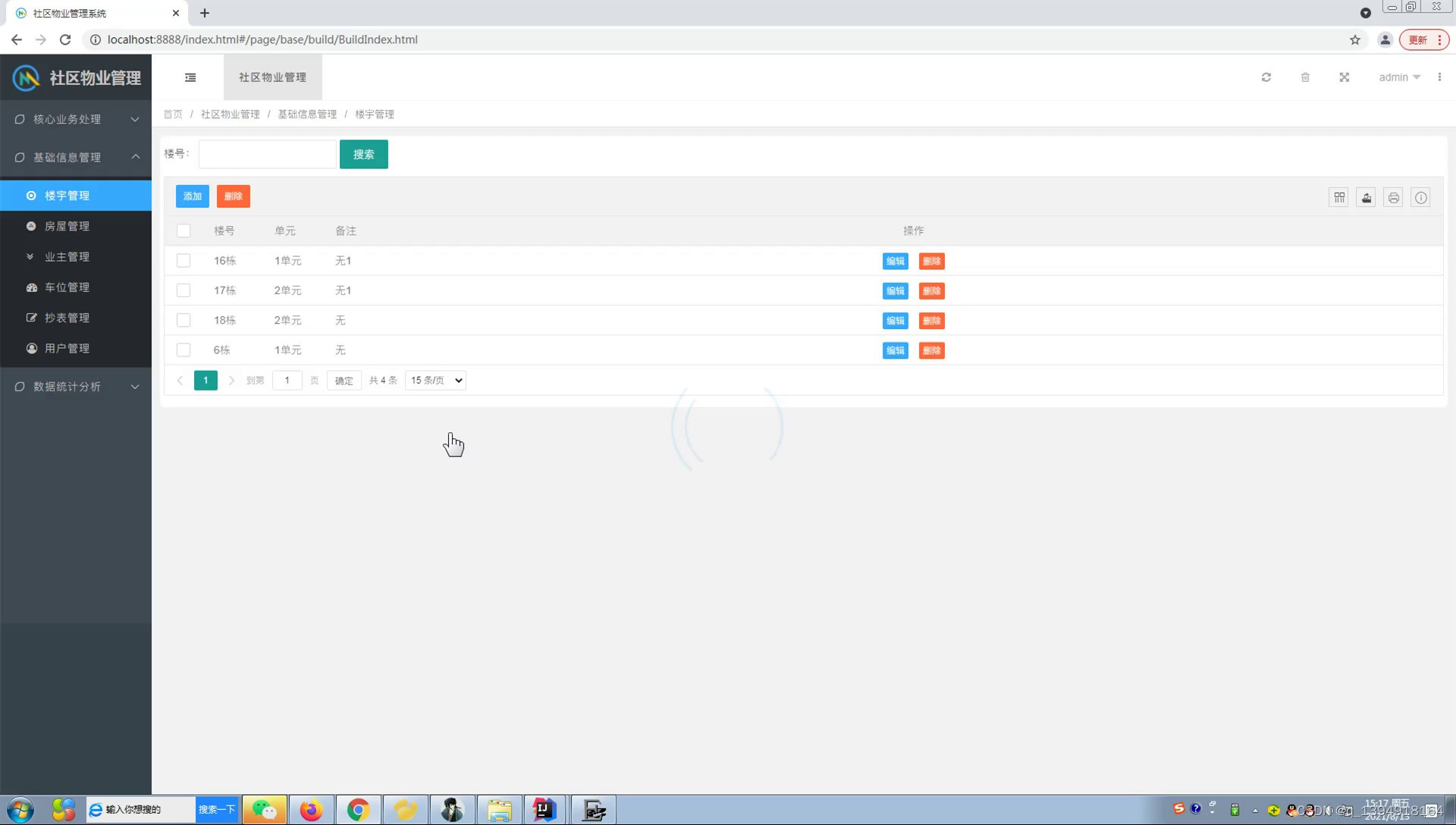This screenshot has height=825, width=1456.
Task: Click the refresh icon in top header
Action: (x=1266, y=77)
